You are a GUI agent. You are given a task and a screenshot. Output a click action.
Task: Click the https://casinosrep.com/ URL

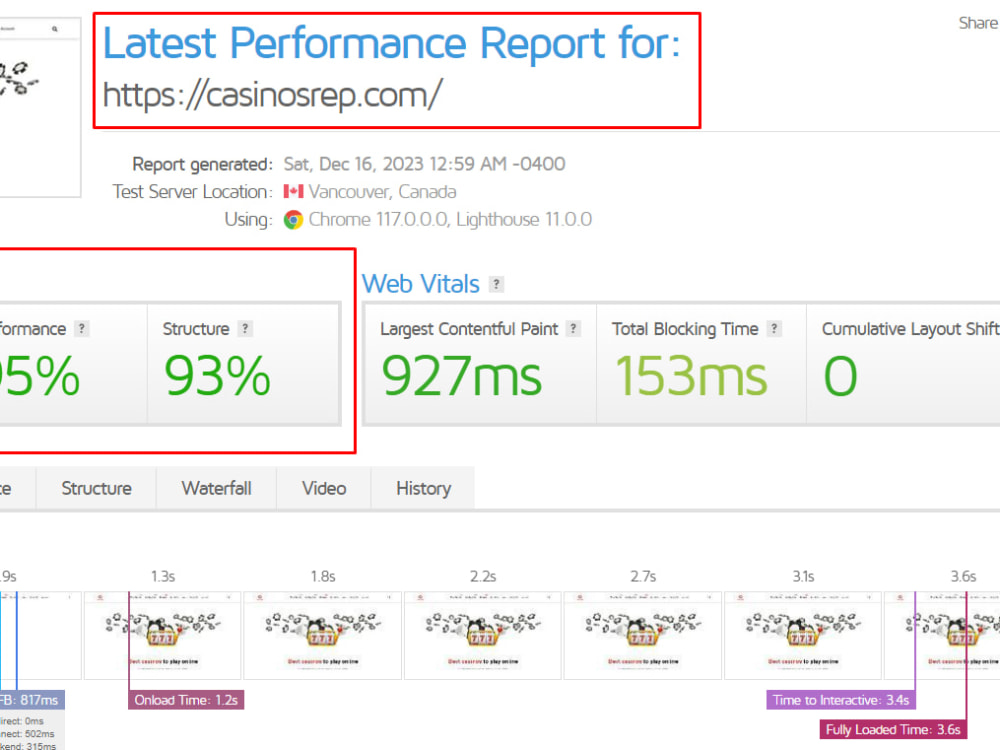pyautogui.click(x=272, y=95)
